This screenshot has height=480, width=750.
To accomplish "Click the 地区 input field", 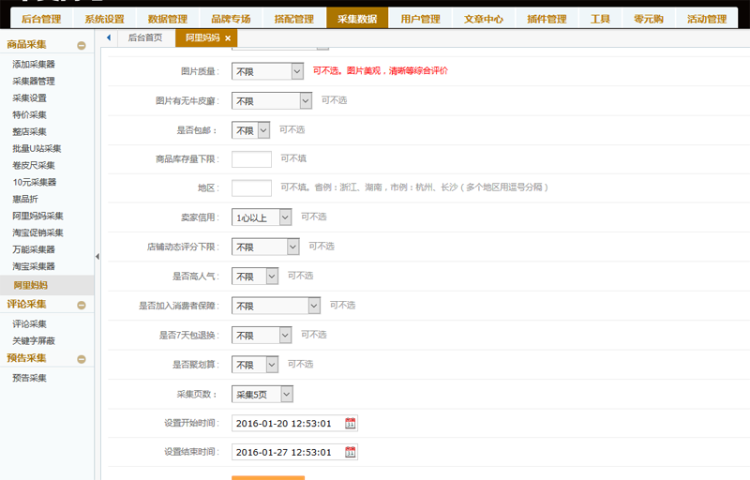I will tap(252, 188).
